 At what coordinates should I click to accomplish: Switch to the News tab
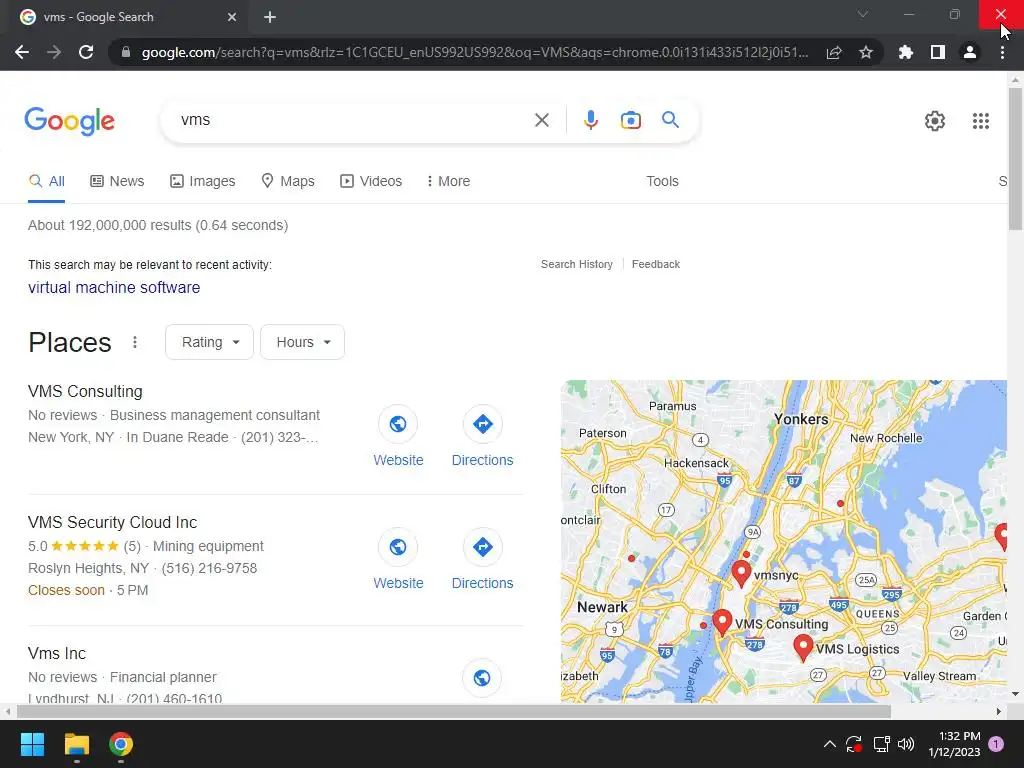point(117,181)
